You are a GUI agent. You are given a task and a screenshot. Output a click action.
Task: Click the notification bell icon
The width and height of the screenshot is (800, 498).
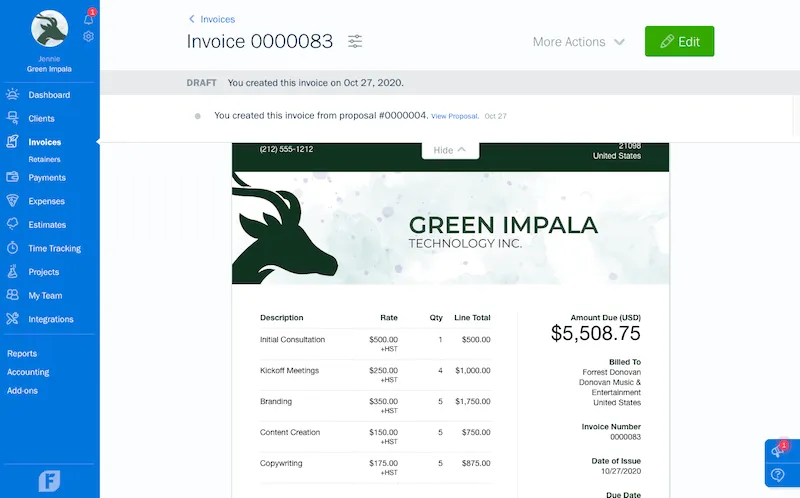88,18
